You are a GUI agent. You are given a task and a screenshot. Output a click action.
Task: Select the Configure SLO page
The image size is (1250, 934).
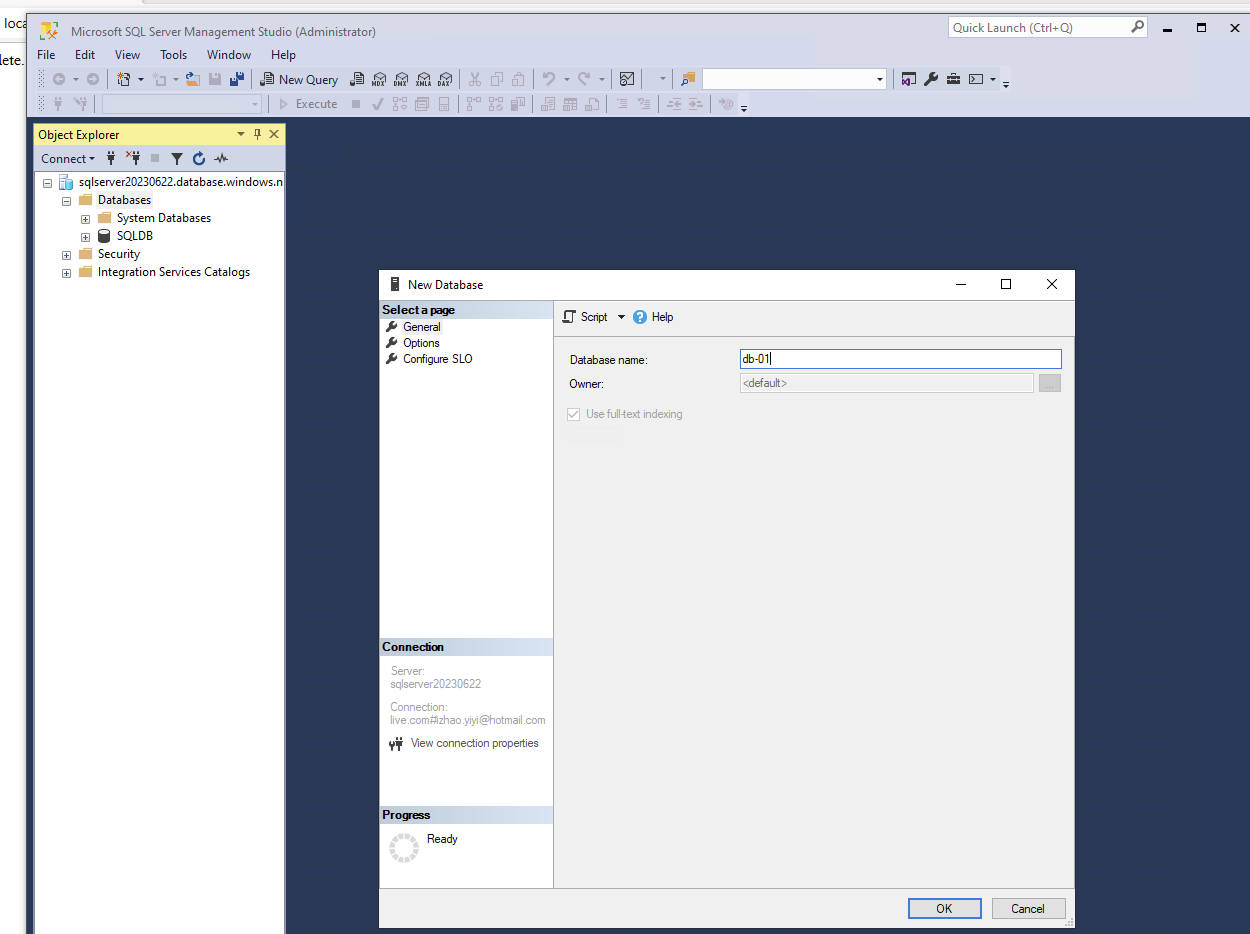click(438, 359)
